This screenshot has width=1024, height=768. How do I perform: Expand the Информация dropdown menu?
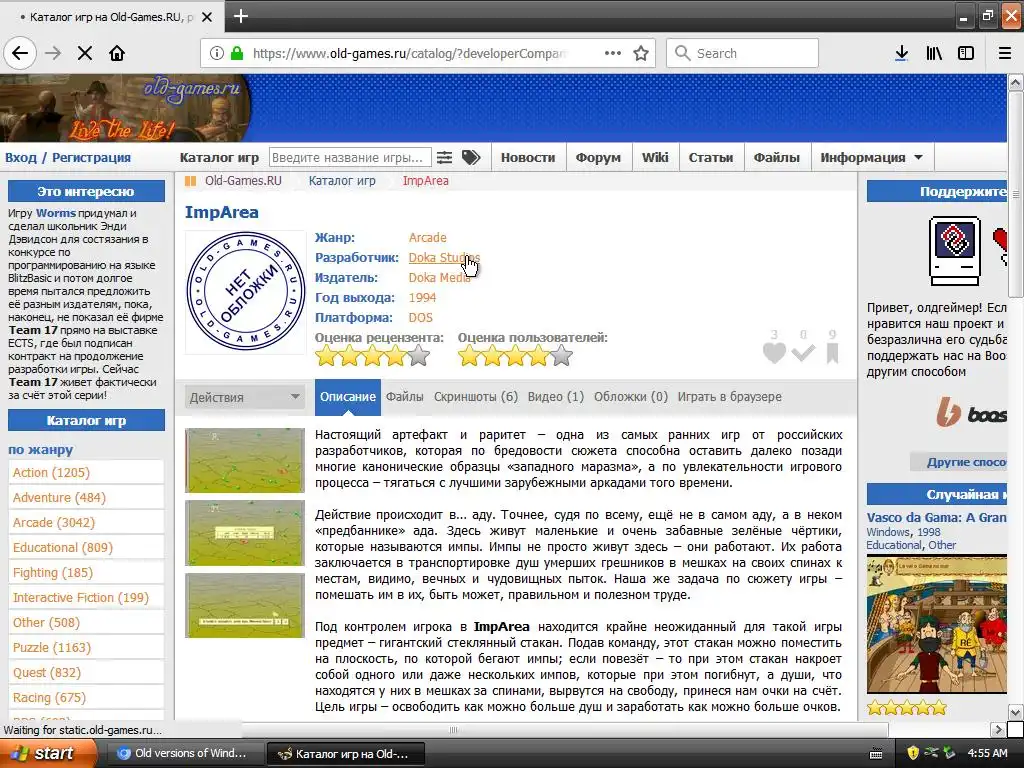871,157
